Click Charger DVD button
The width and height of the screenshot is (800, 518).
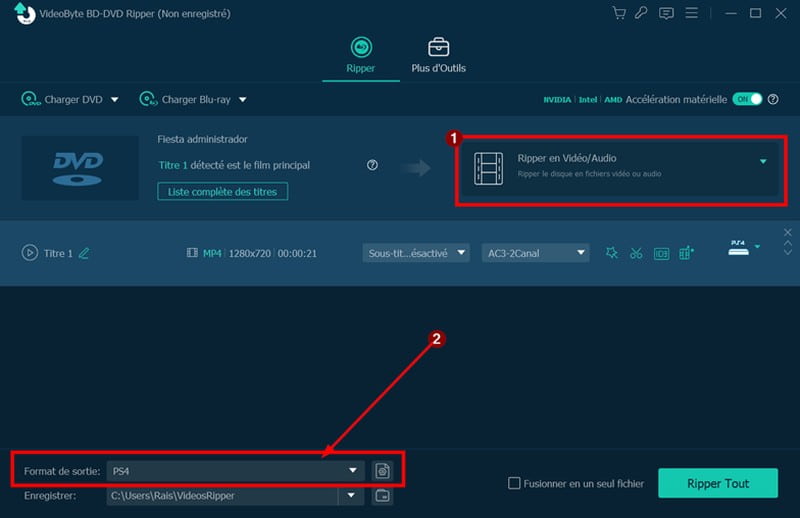[x=62, y=99]
